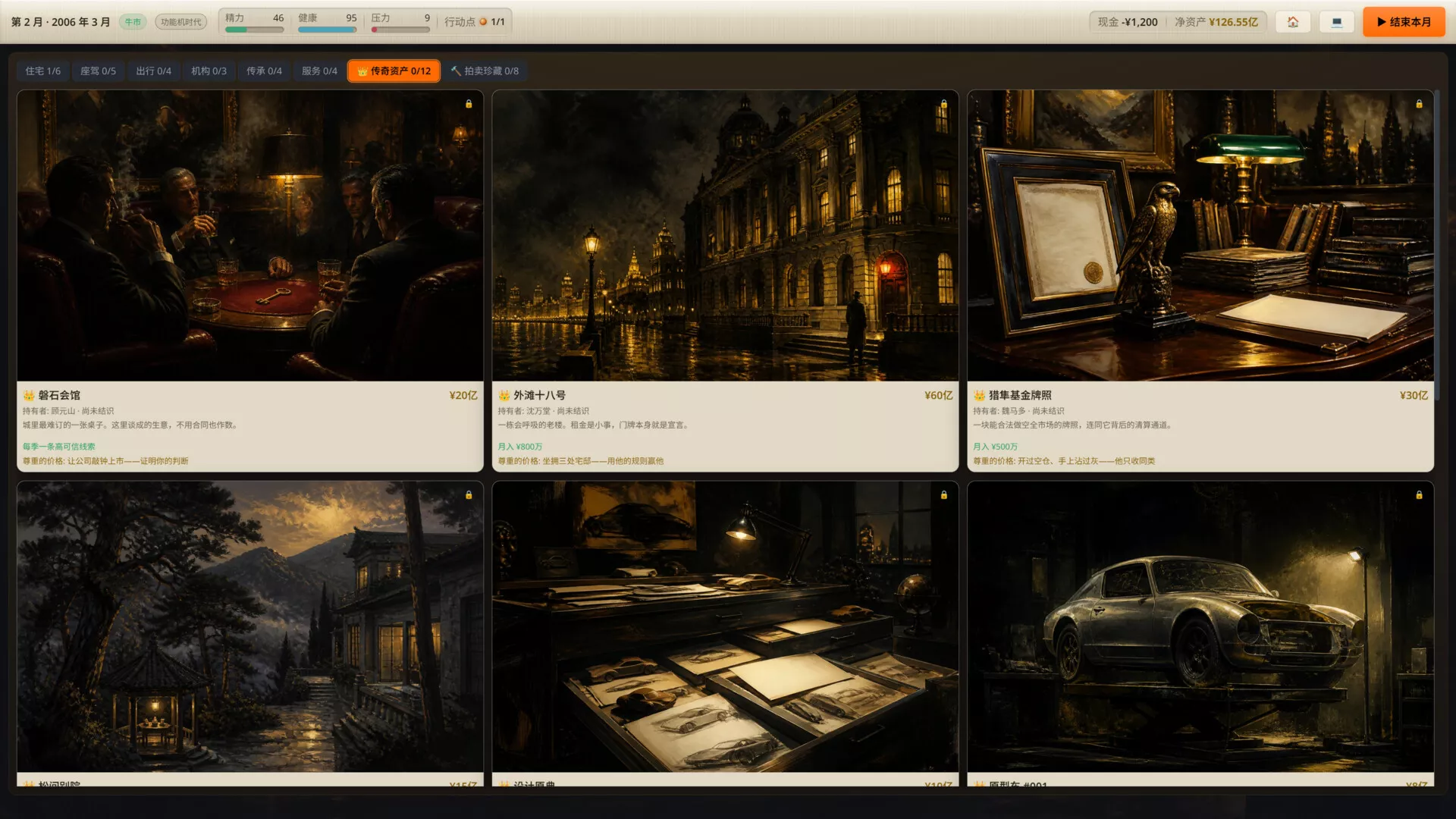Switch to the 住宅 1/6 tab
The image size is (1456, 819).
click(43, 71)
